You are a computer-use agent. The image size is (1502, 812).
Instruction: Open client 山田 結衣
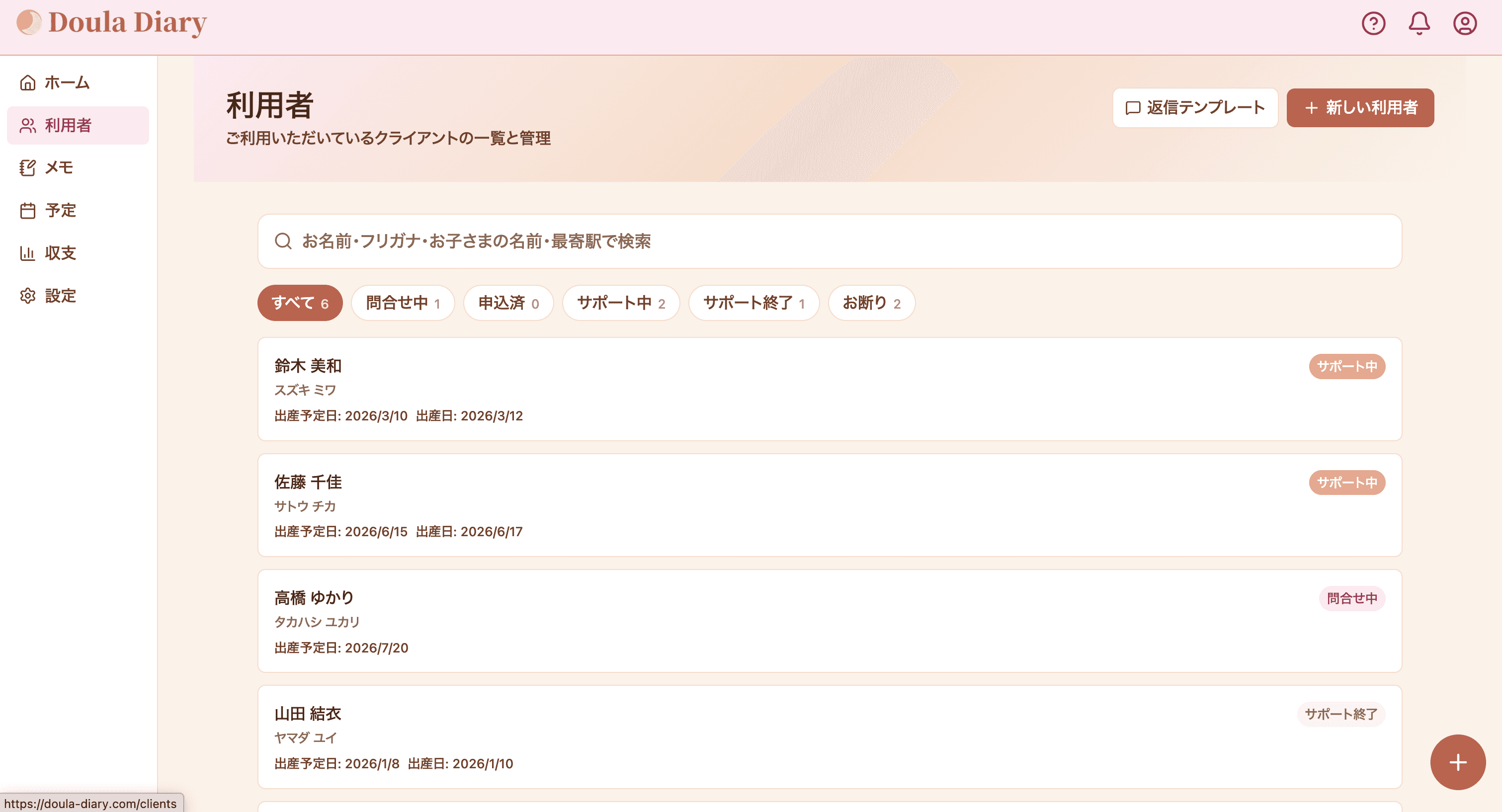tap(830, 737)
